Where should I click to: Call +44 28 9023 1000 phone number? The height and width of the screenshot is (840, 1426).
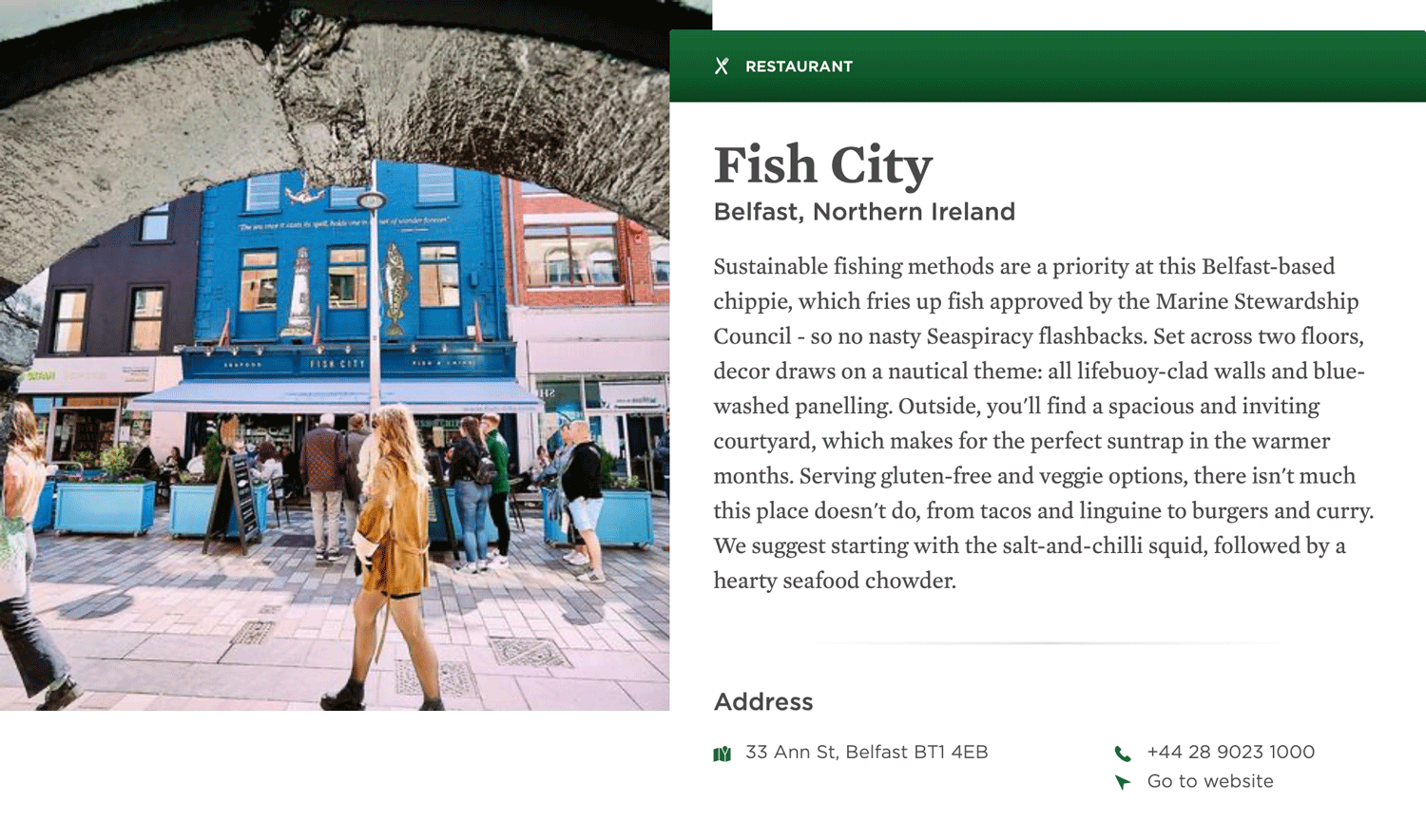pyautogui.click(x=1231, y=752)
